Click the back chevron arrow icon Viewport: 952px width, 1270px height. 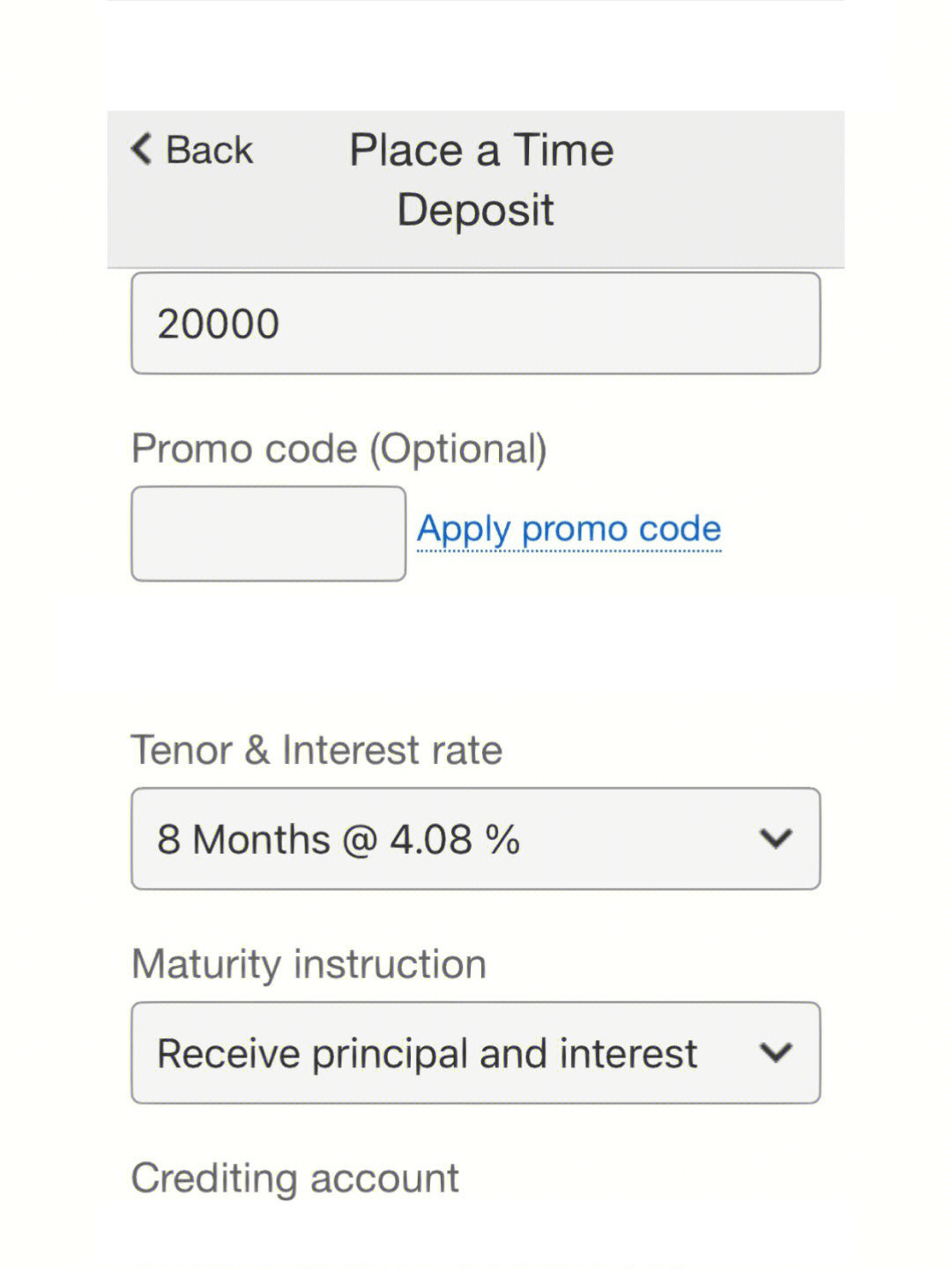[142, 149]
